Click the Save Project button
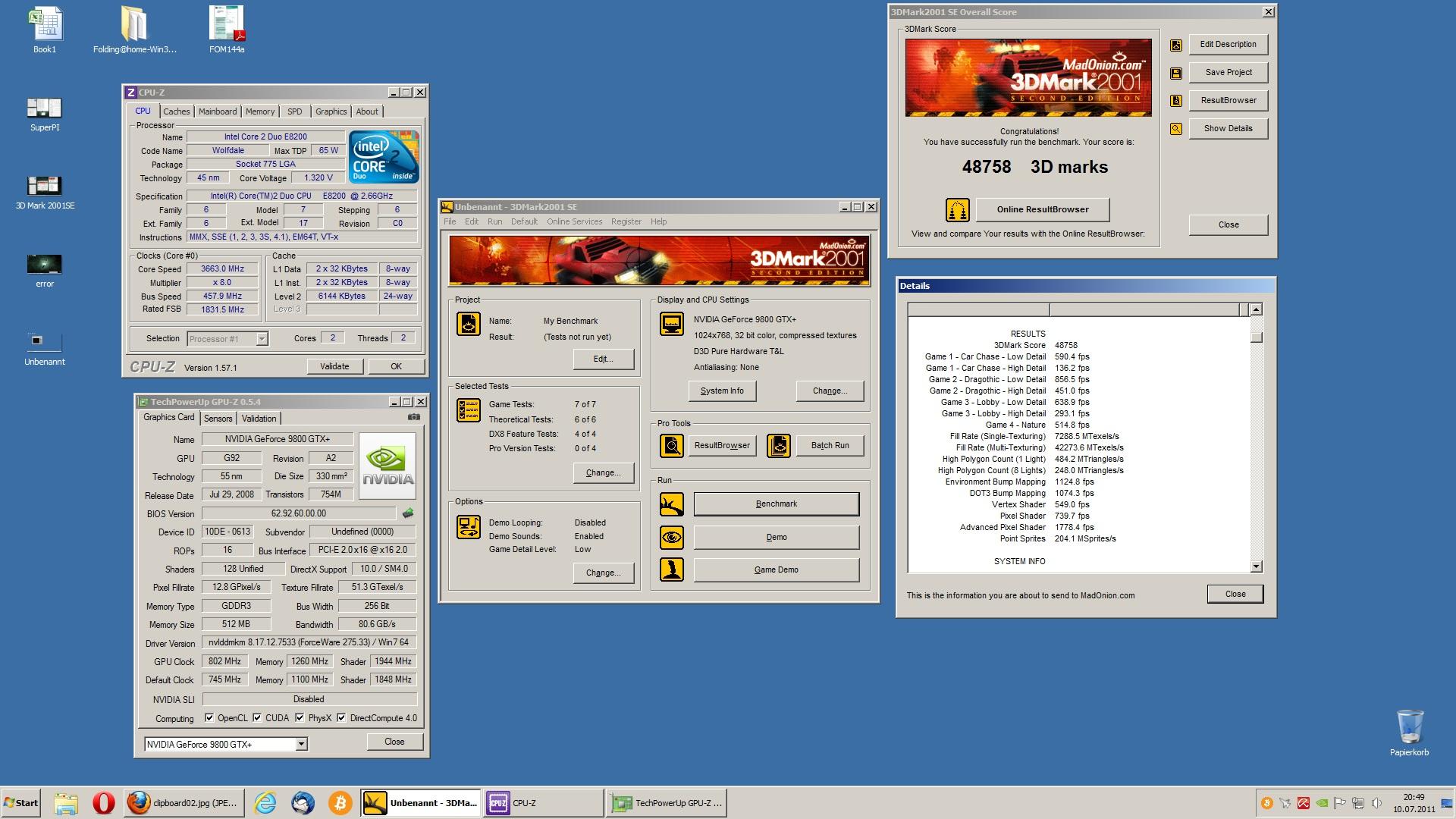Image resolution: width=1456 pixels, height=819 pixels. (1228, 73)
